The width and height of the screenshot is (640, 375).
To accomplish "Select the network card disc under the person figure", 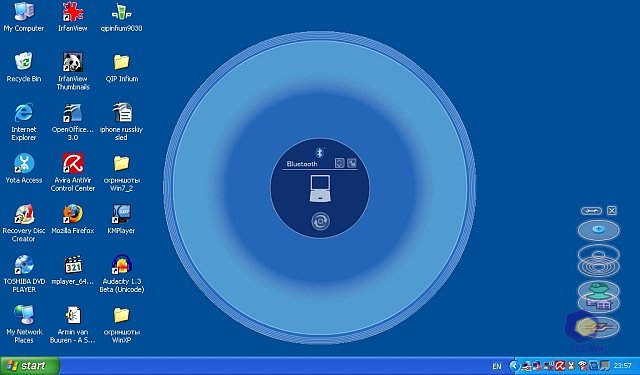I will tap(598, 304).
